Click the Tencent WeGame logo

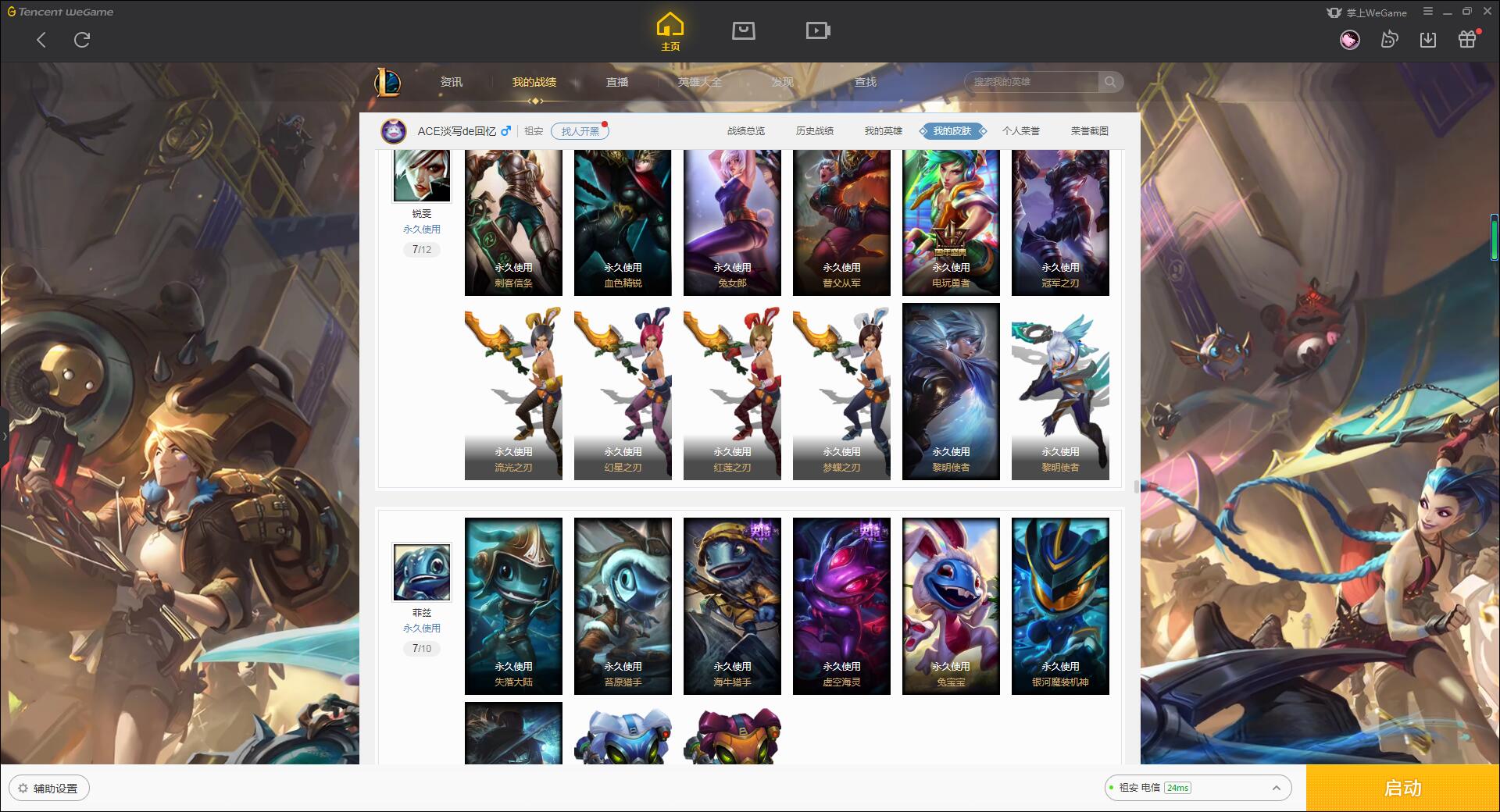(60, 12)
